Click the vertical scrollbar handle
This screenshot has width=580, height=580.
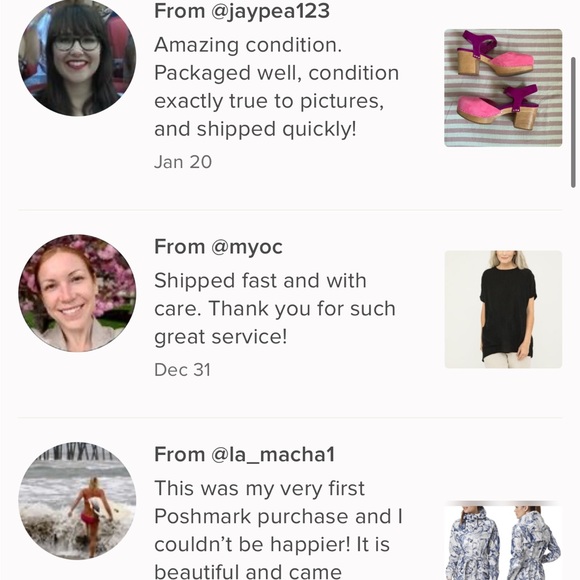[x=573, y=123]
